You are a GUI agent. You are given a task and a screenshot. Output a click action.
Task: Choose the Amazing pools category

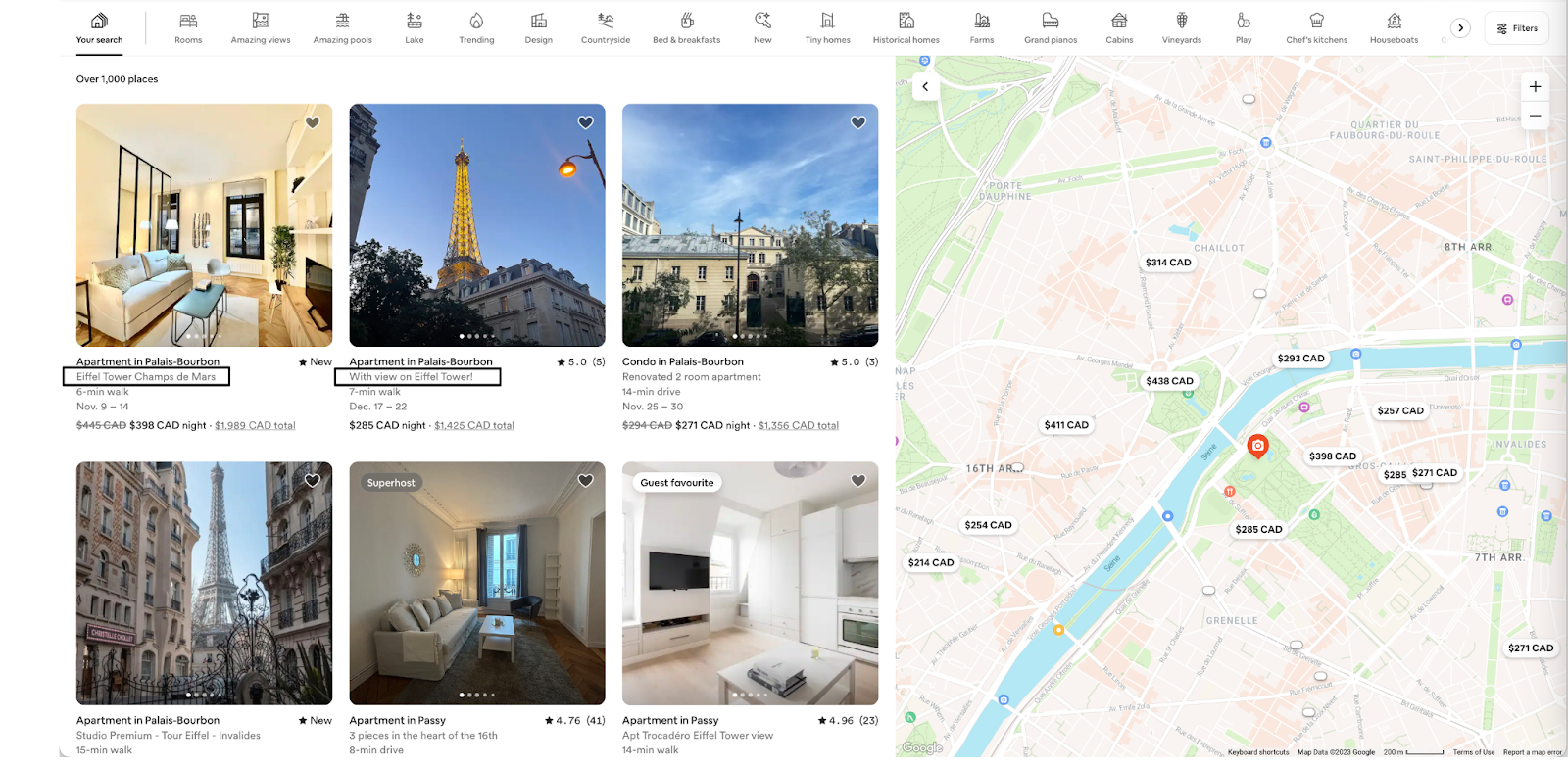click(x=342, y=28)
